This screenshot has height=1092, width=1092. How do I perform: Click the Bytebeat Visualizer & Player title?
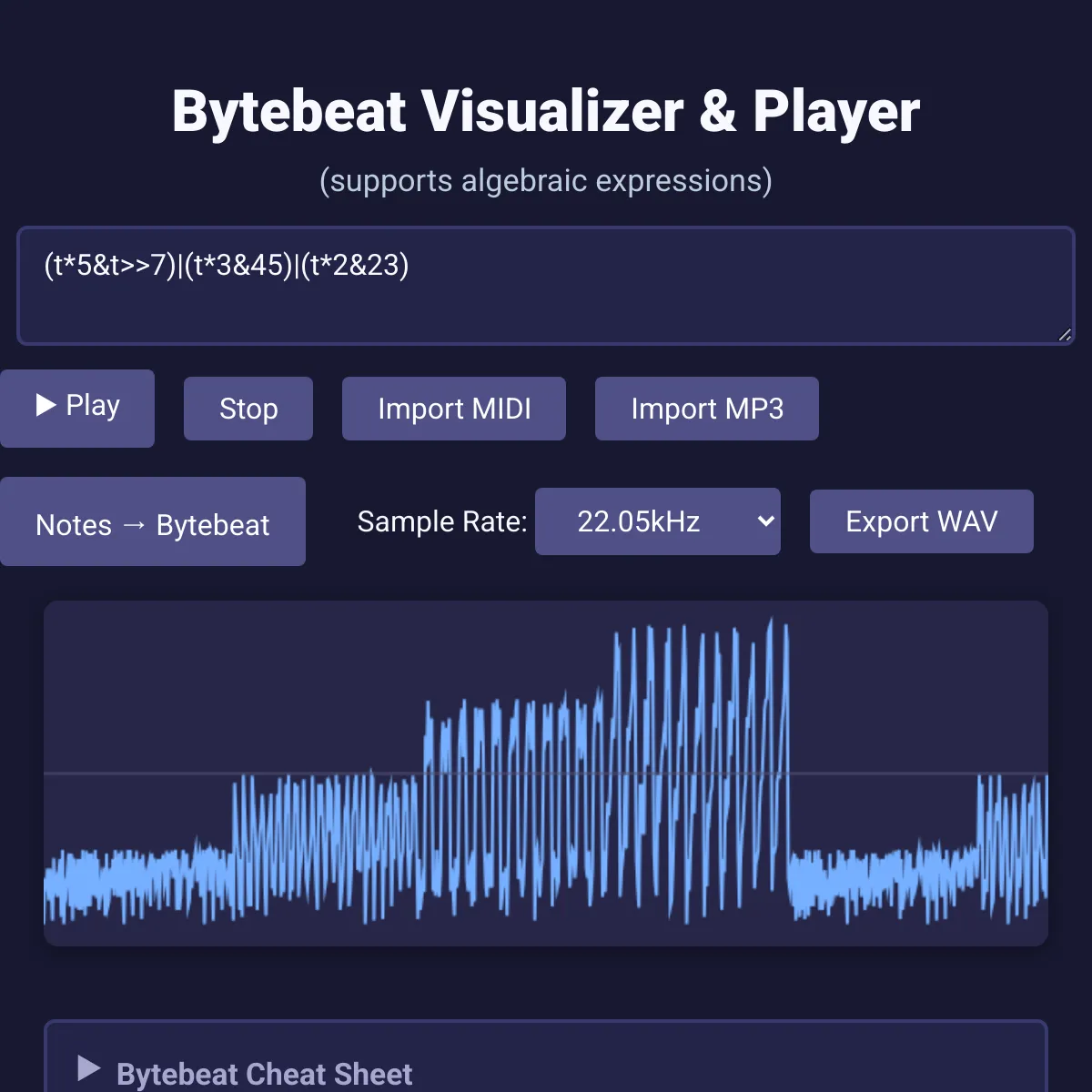(x=546, y=111)
